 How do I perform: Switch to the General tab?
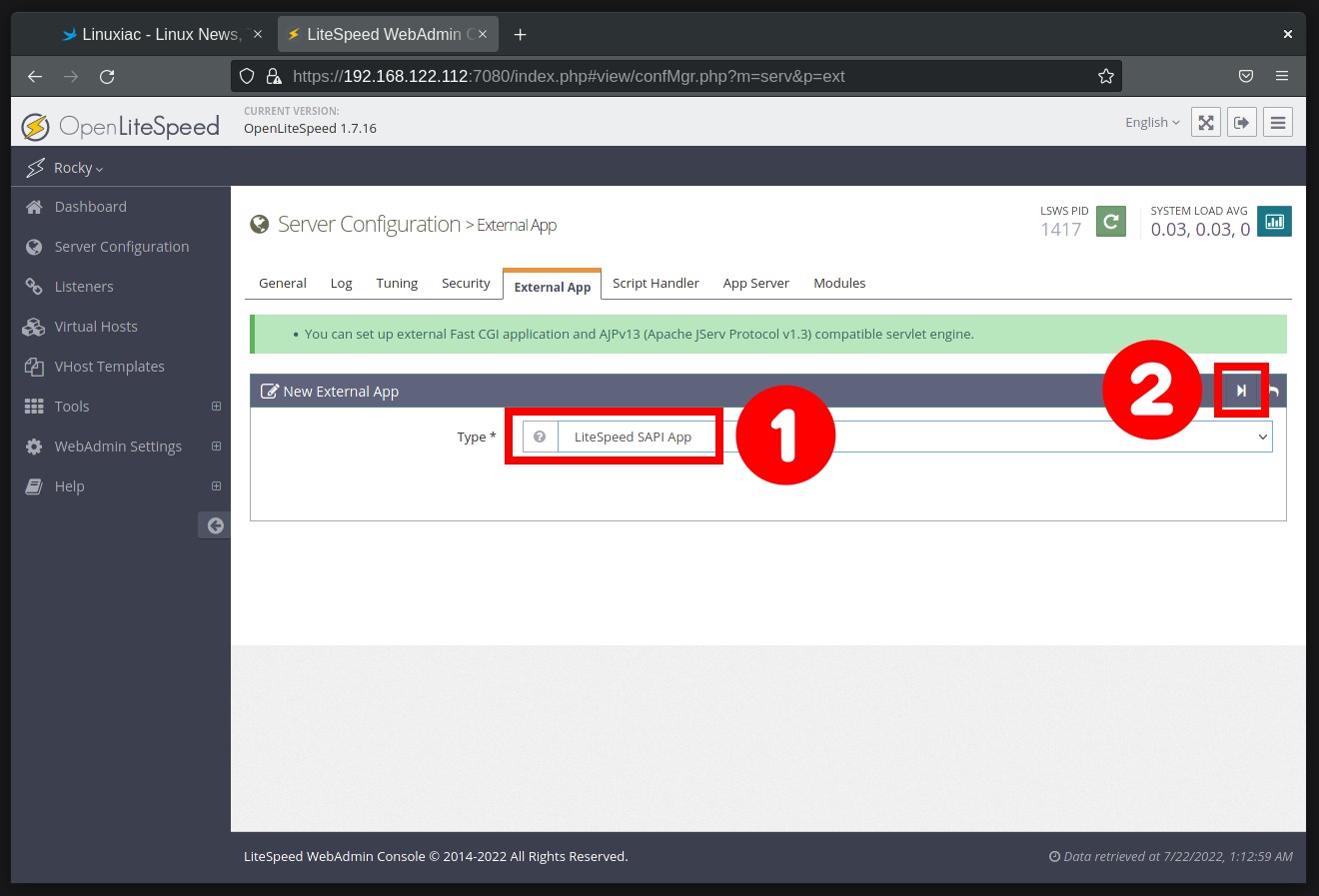coord(283,284)
